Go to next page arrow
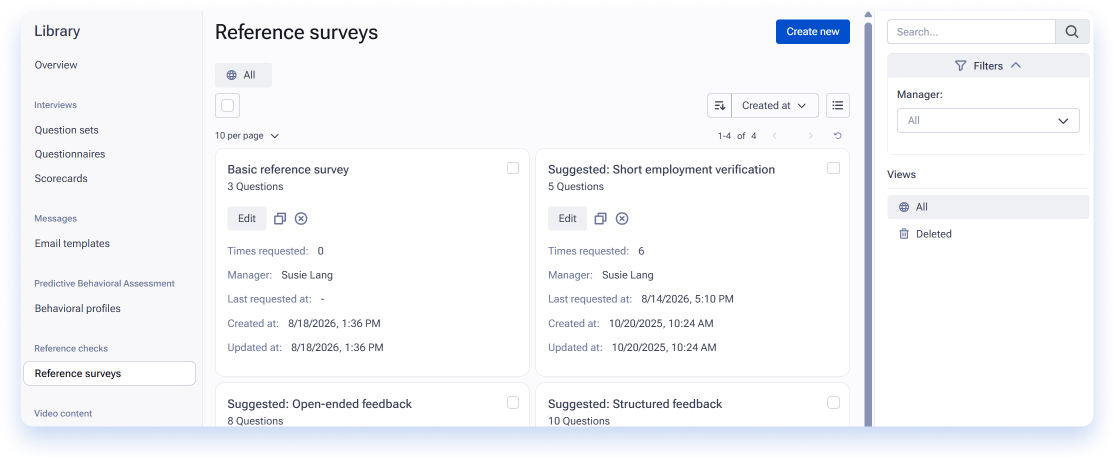Image resolution: width=1120 pixels, height=457 pixels. tap(810, 136)
